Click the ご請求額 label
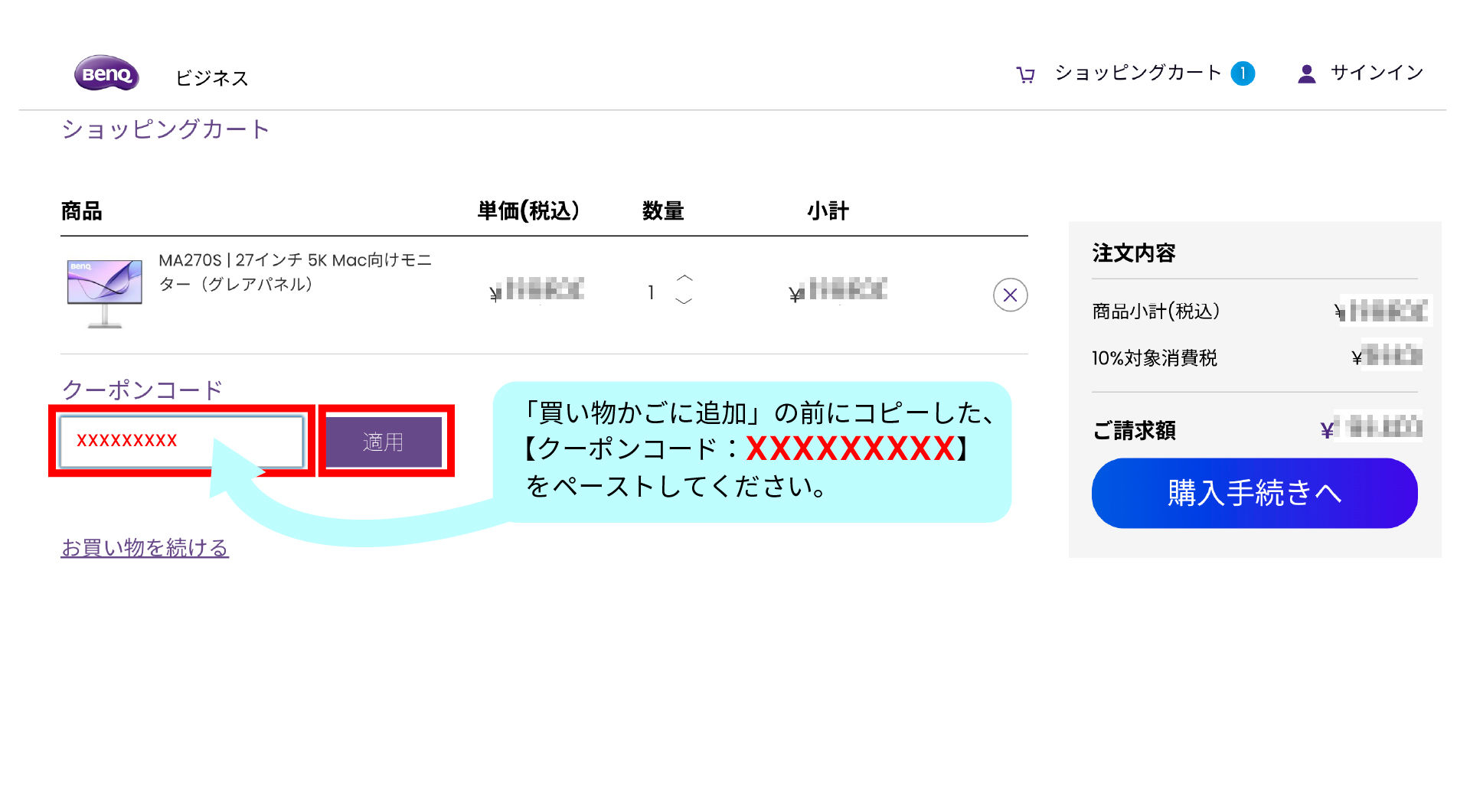 [x=1134, y=431]
